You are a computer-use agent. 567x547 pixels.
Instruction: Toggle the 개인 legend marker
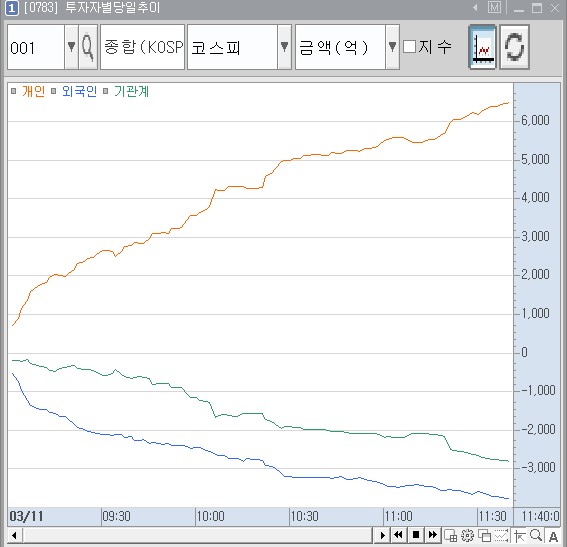coord(13,91)
